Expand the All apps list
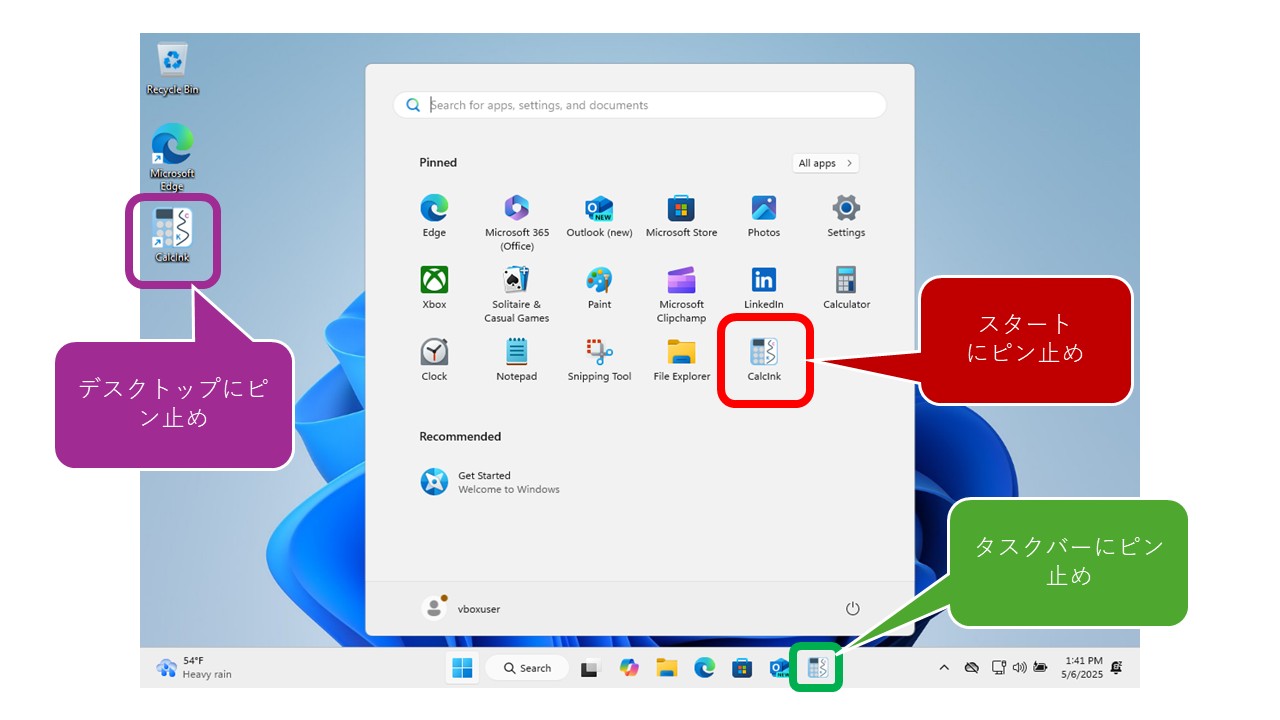The width and height of the screenshot is (1280, 720). click(826, 163)
